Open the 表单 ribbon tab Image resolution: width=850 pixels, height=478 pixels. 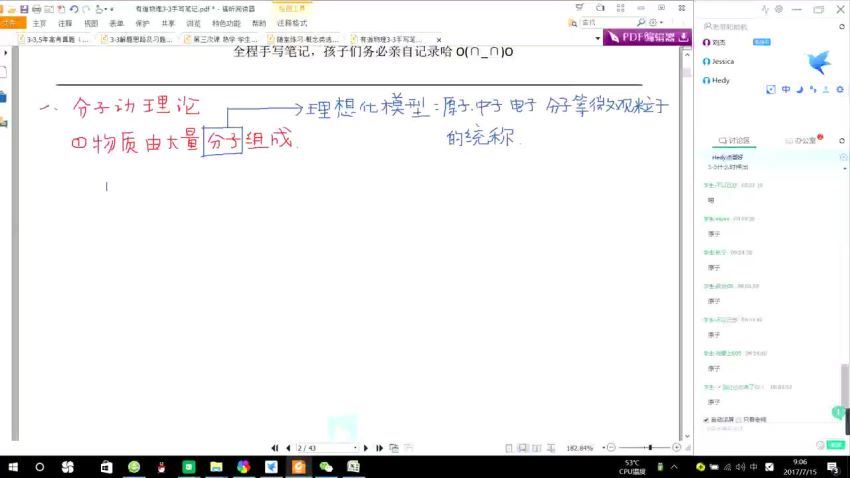(117, 23)
